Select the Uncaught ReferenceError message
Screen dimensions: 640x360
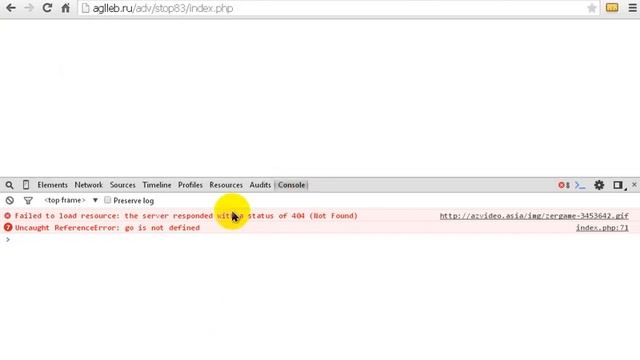(107, 228)
